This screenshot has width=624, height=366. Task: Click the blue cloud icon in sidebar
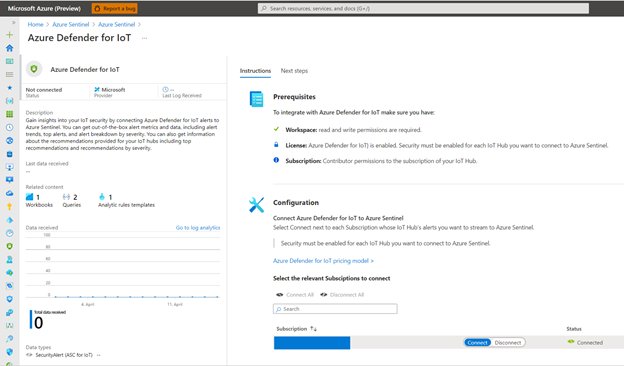(x=10, y=193)
